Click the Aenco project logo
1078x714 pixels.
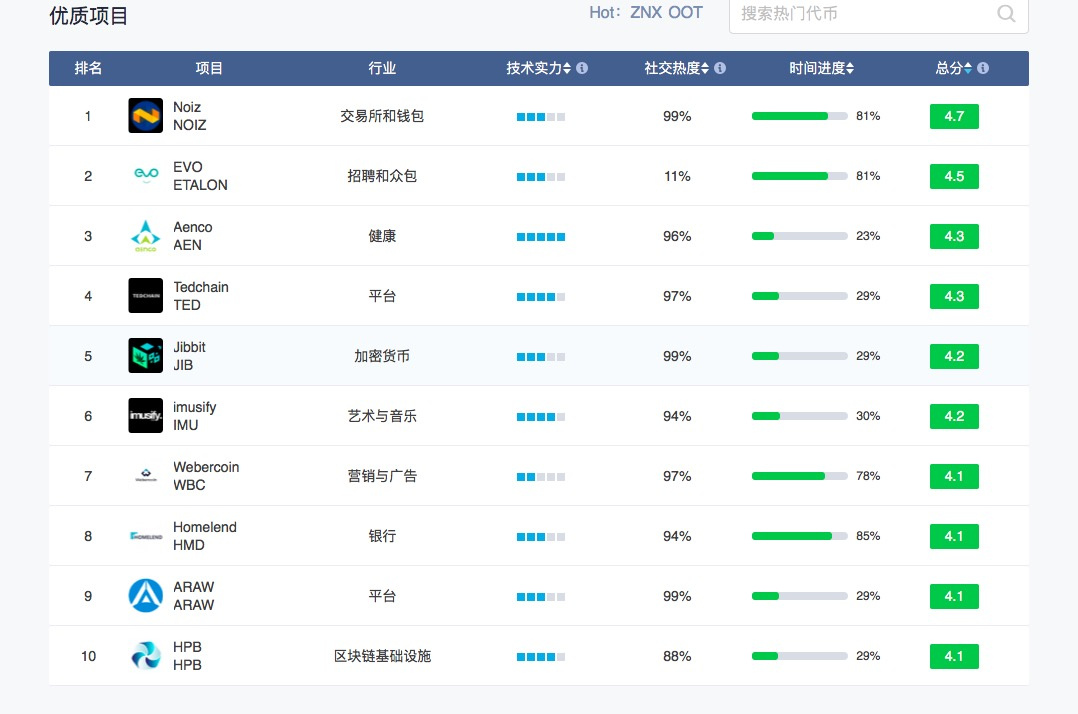[x=146, y=236]
